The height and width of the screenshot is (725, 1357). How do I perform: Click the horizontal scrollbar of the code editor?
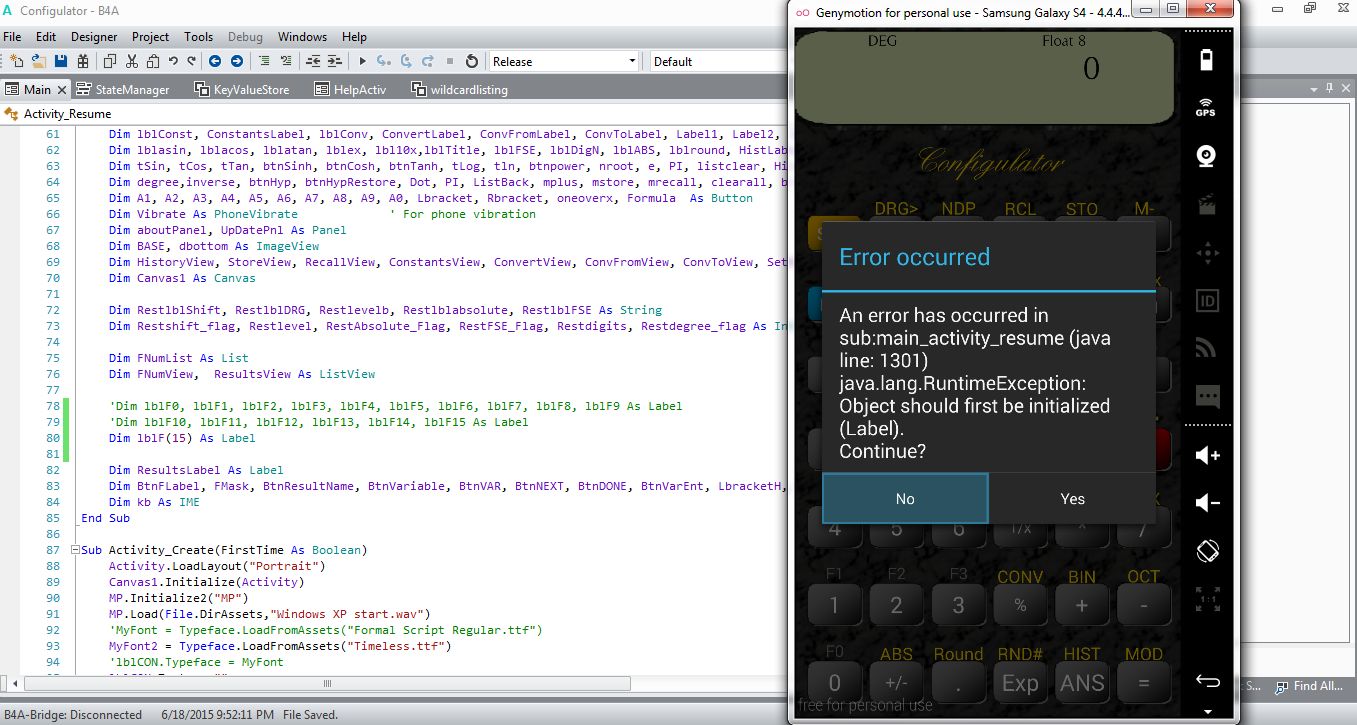click(326, 684)
